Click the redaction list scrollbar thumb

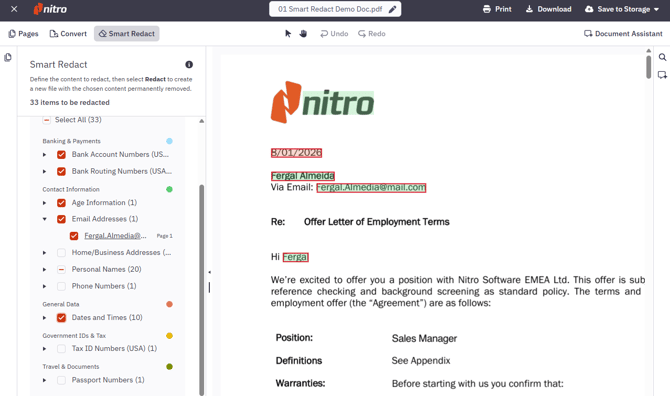201,290
